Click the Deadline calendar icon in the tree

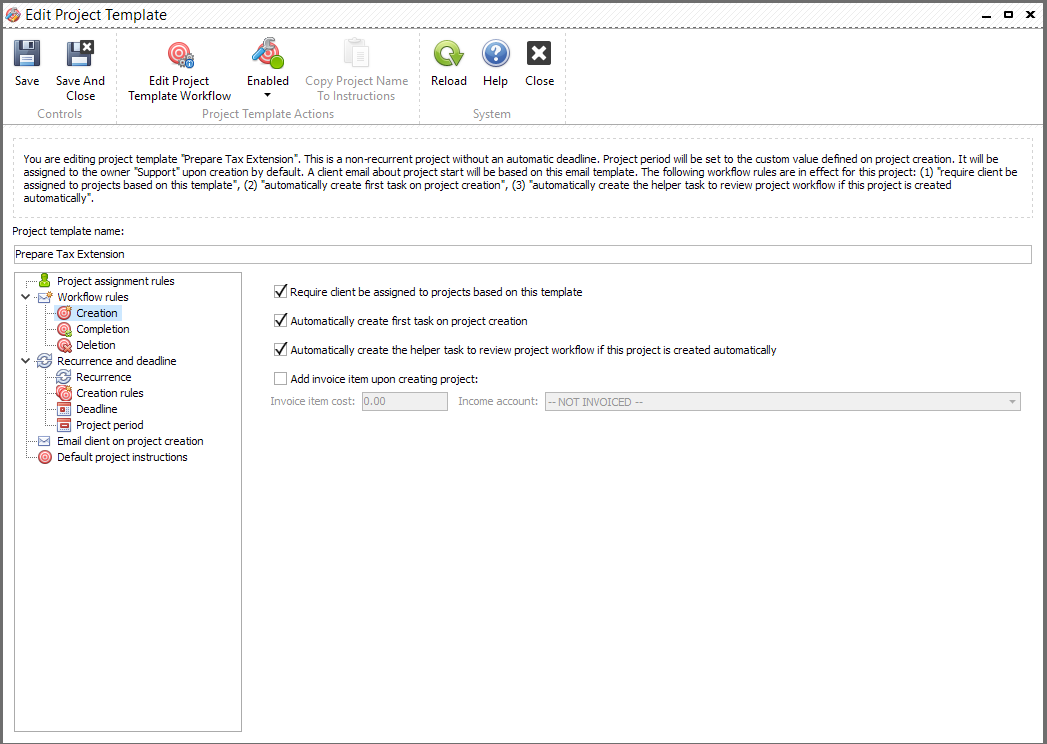64,409
